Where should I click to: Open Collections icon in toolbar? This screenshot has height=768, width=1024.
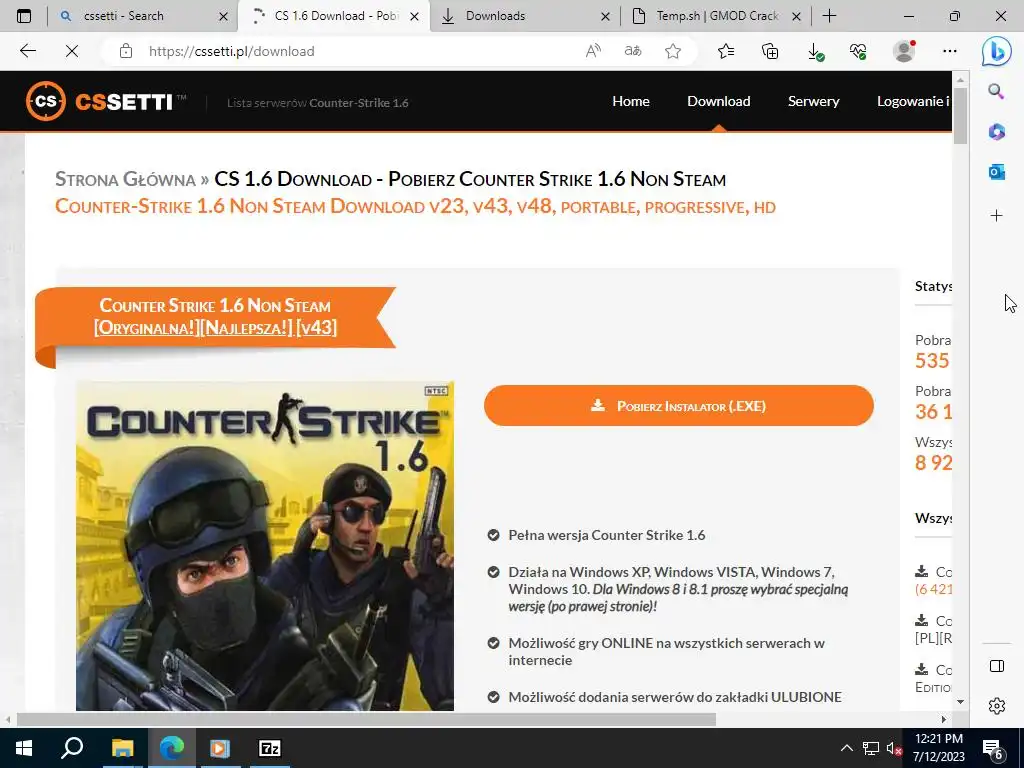click(x=770, y=51)
